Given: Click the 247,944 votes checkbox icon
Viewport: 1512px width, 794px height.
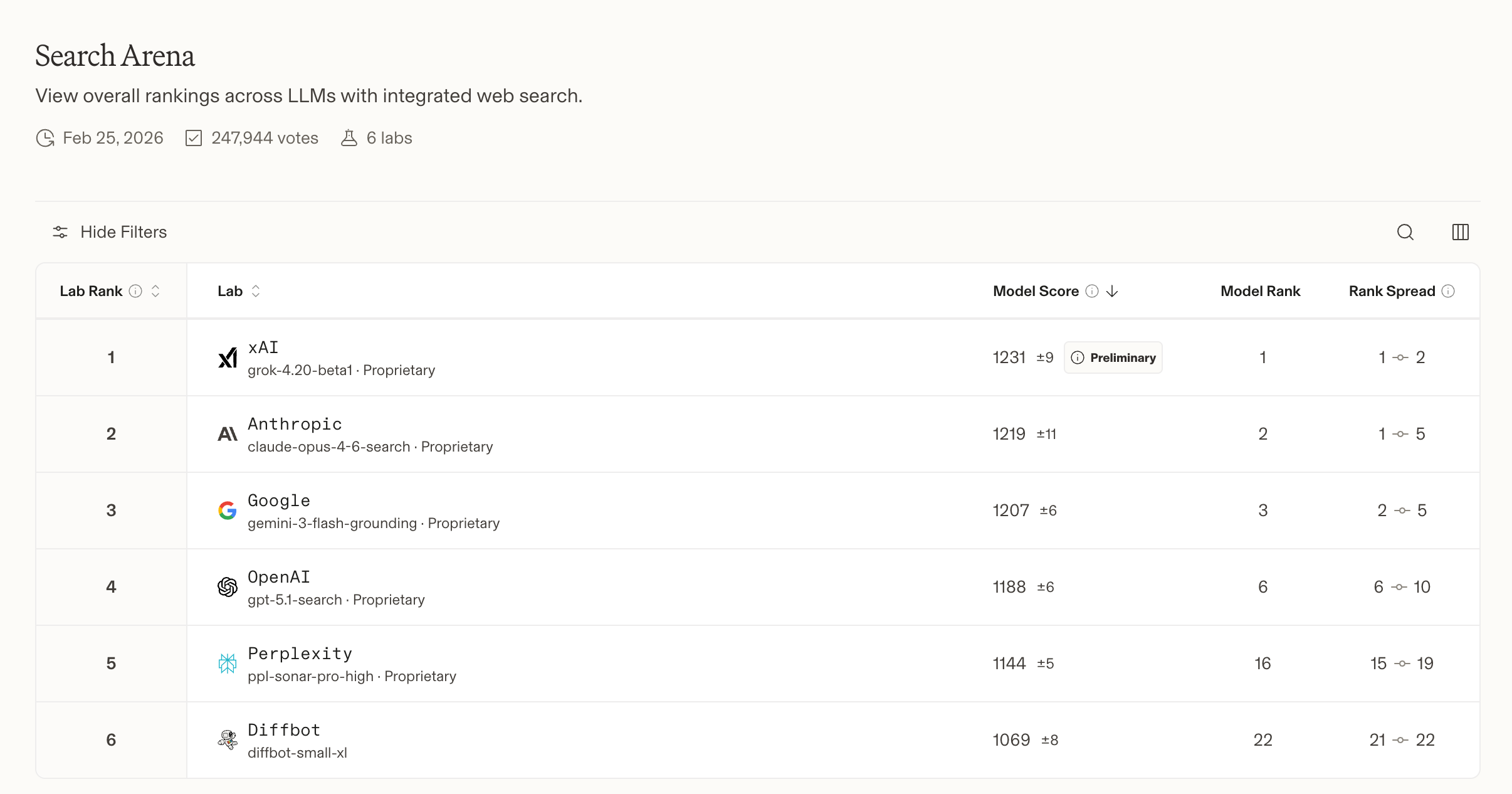Looking at the screenshot, I should [x=194, y=138].
